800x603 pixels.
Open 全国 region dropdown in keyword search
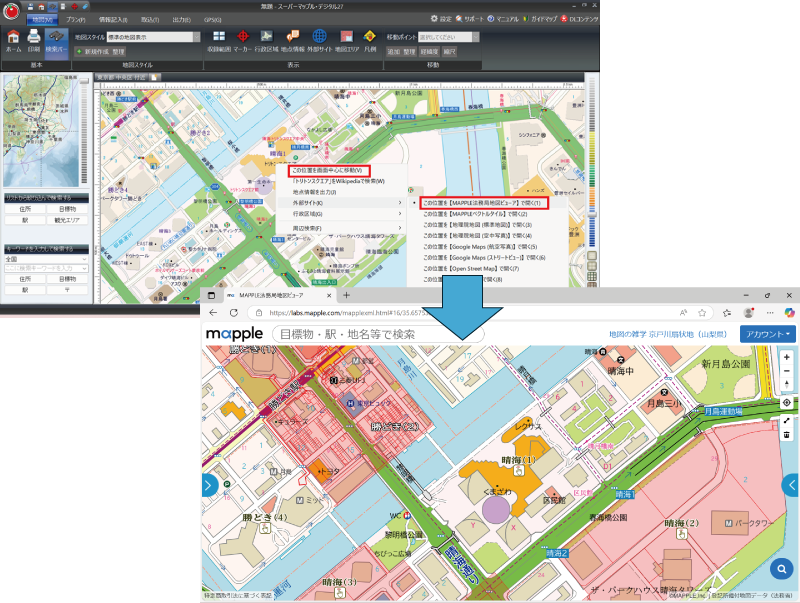pyautogui.click(x=46, y=259)
